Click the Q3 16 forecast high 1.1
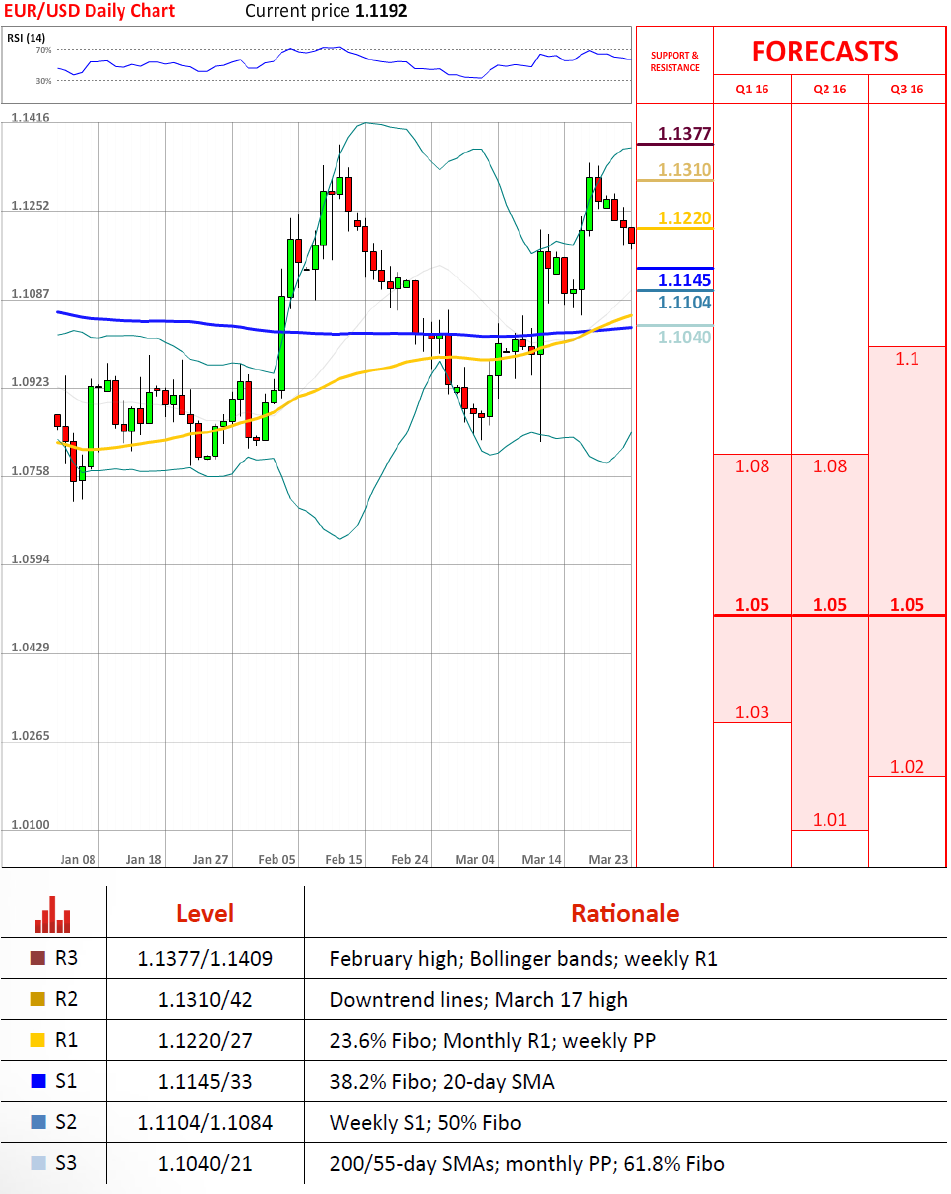The height and width of the screenshot is (1194, 951). point(907,359)
